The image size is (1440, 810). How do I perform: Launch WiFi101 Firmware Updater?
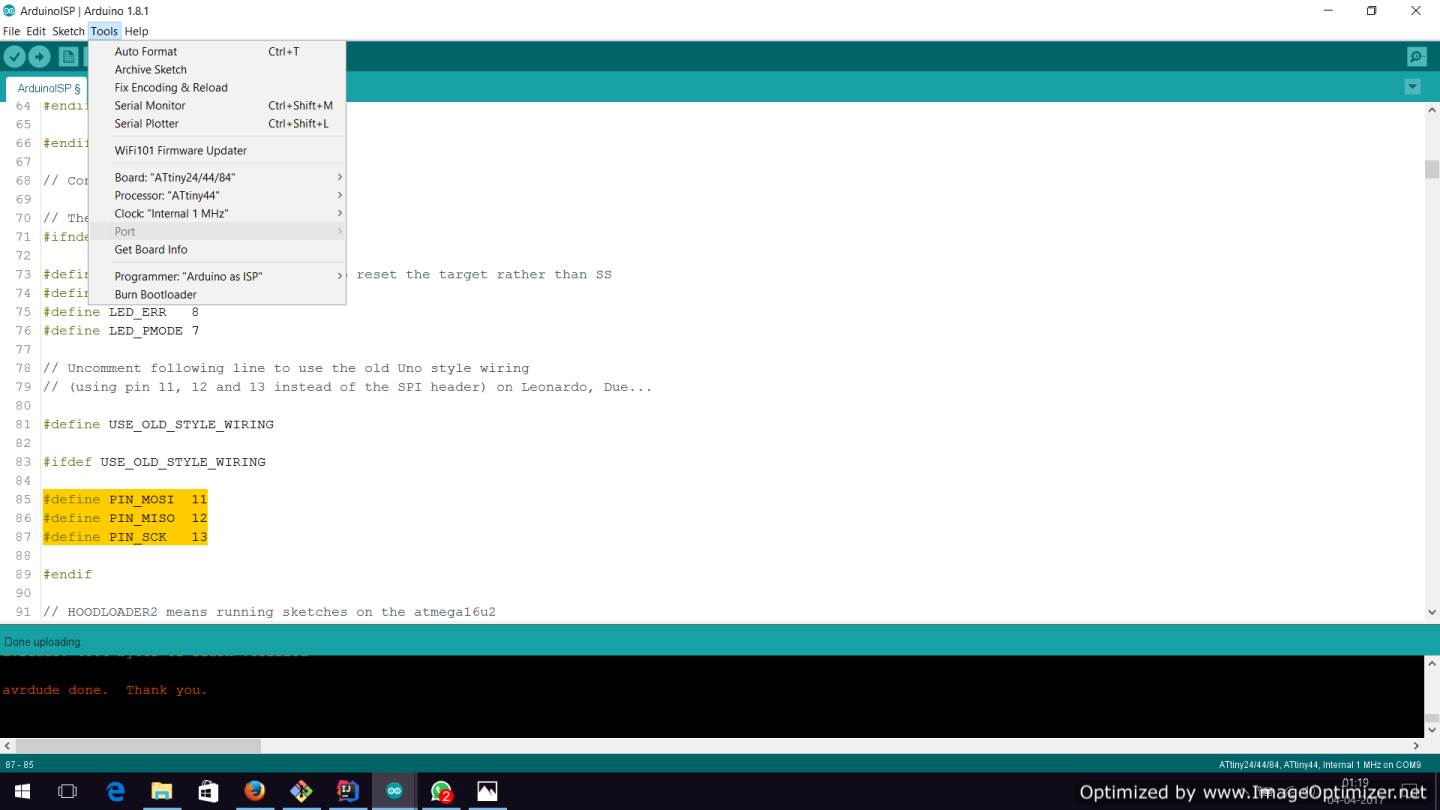[217, 150]
